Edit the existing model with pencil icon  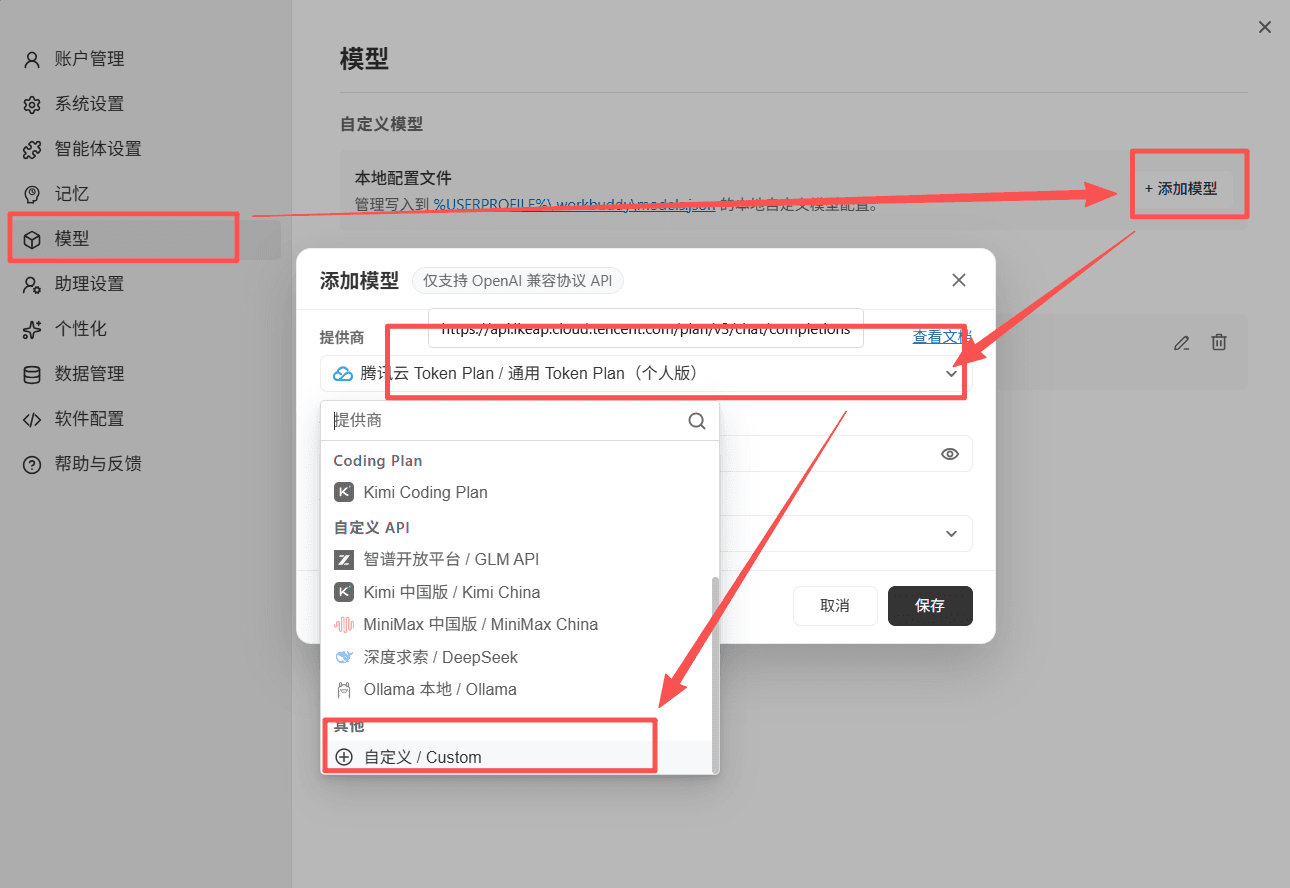pyautogui.click(x=1182, y=343)
